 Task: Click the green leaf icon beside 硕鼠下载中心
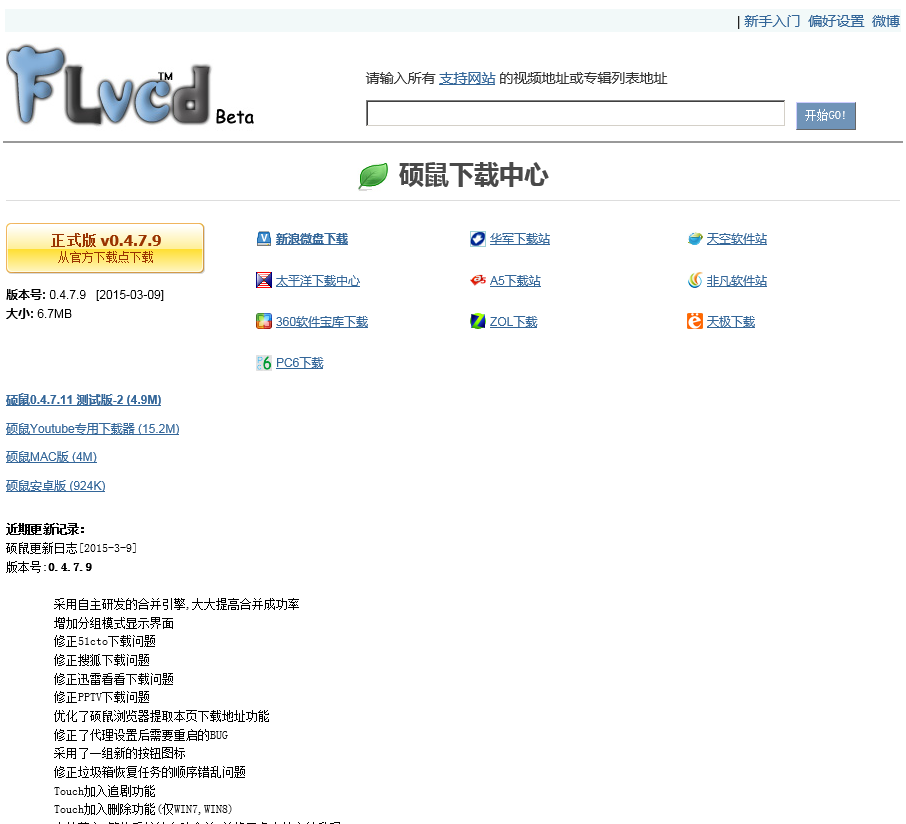pos(373,176)
